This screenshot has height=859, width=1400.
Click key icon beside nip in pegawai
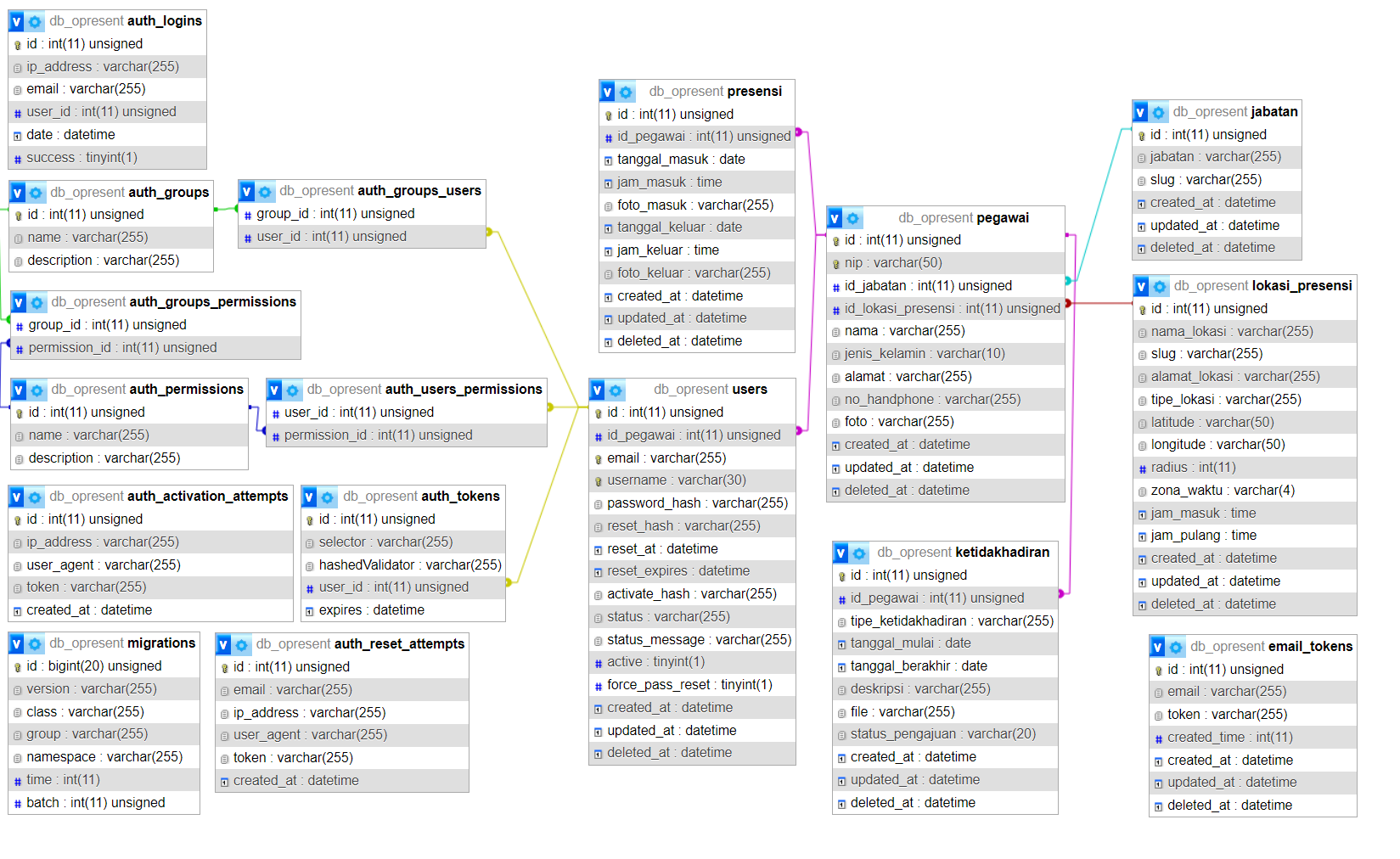coord(836,264)
